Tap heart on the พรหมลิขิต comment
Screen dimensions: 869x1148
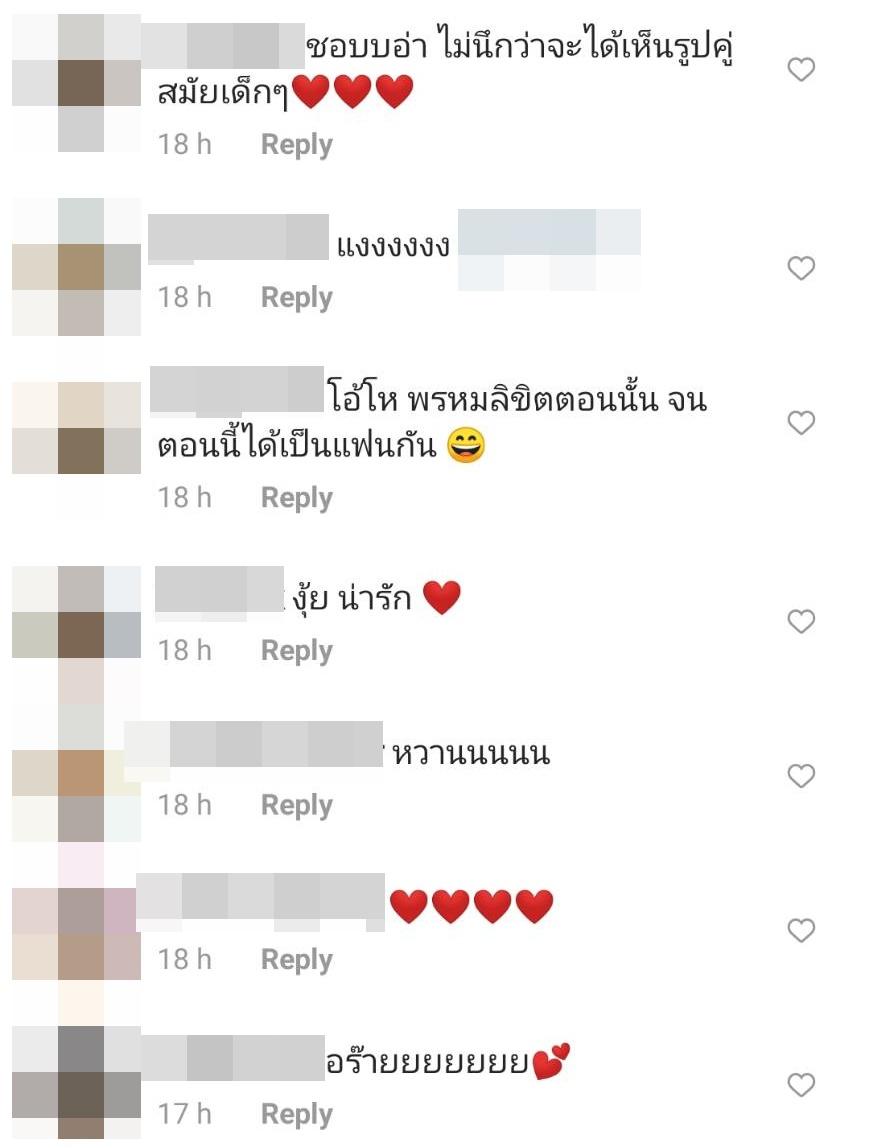[x=801, y=422]
